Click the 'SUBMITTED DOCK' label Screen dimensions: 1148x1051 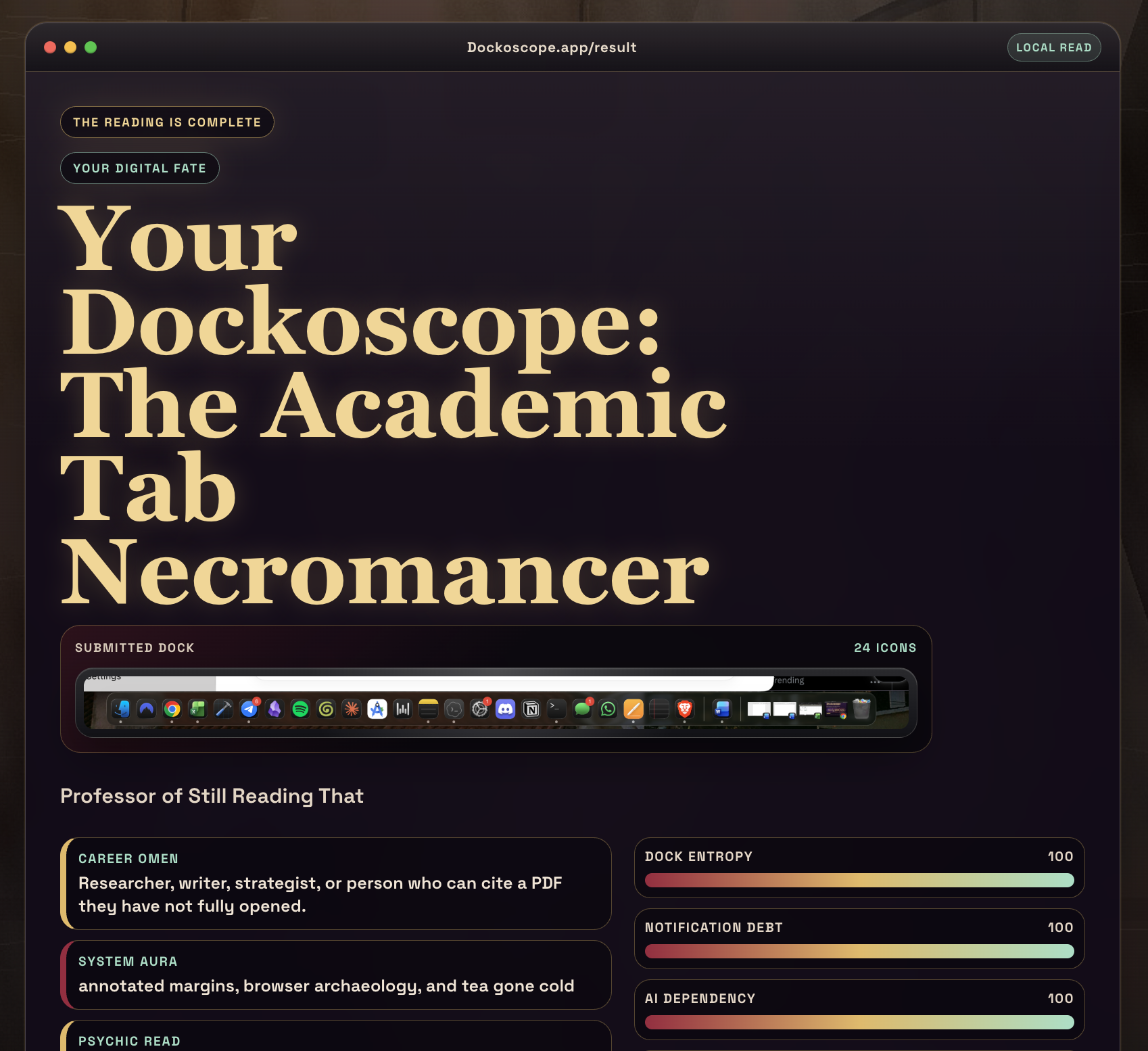click(x=135, y=648)
